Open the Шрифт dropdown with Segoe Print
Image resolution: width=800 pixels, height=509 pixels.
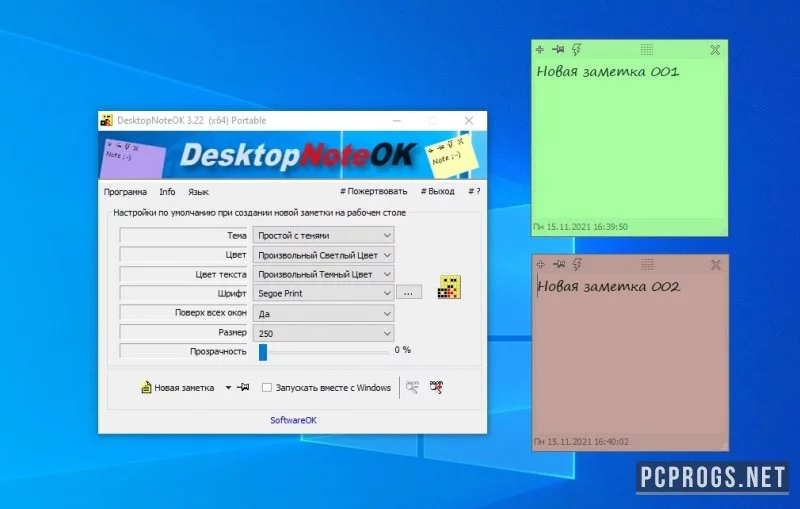coord(323,293)
